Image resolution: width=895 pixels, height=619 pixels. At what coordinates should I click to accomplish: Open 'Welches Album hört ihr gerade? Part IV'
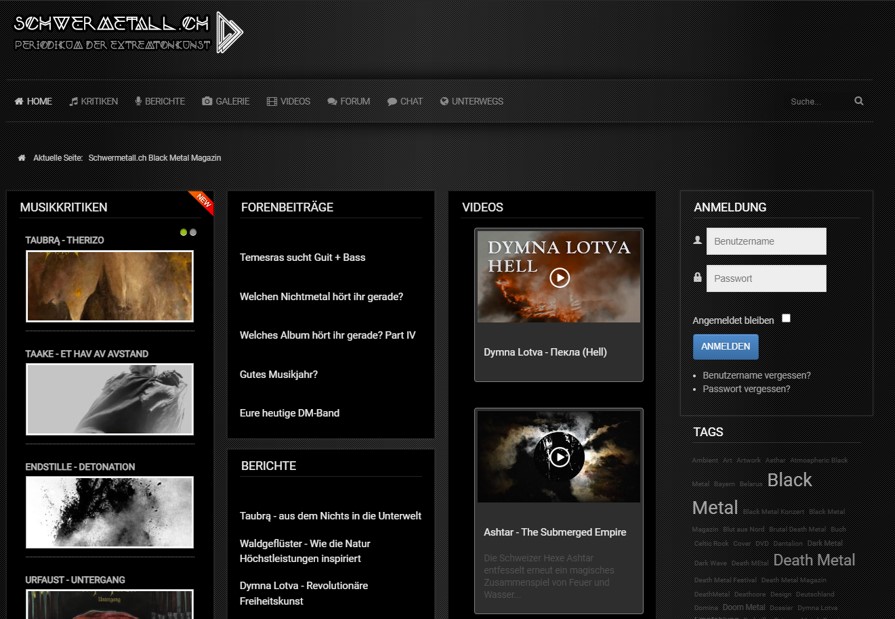[328, 335]
